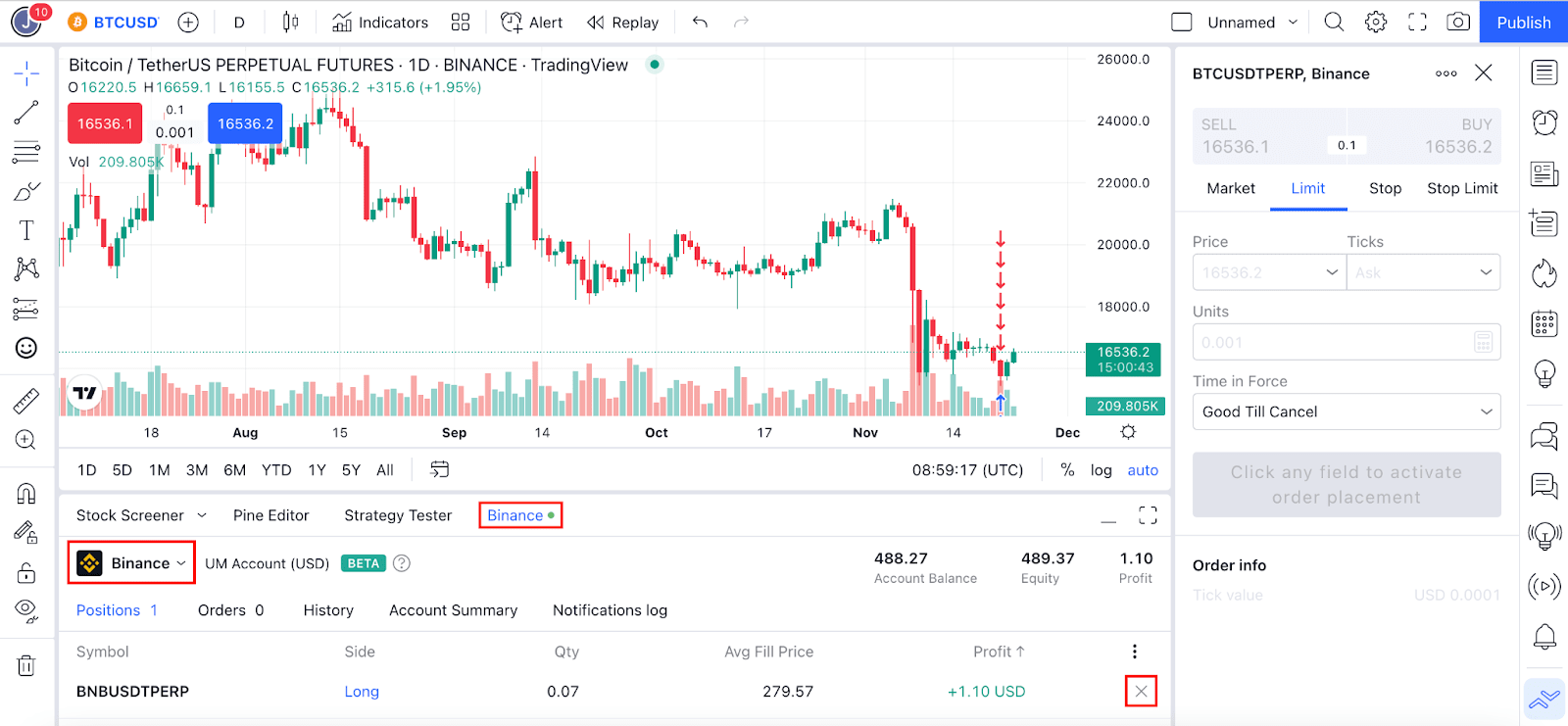Undo the last chart action
Image resolution: width=1568 pixels, height=726 pixels.
coord(700,22)
